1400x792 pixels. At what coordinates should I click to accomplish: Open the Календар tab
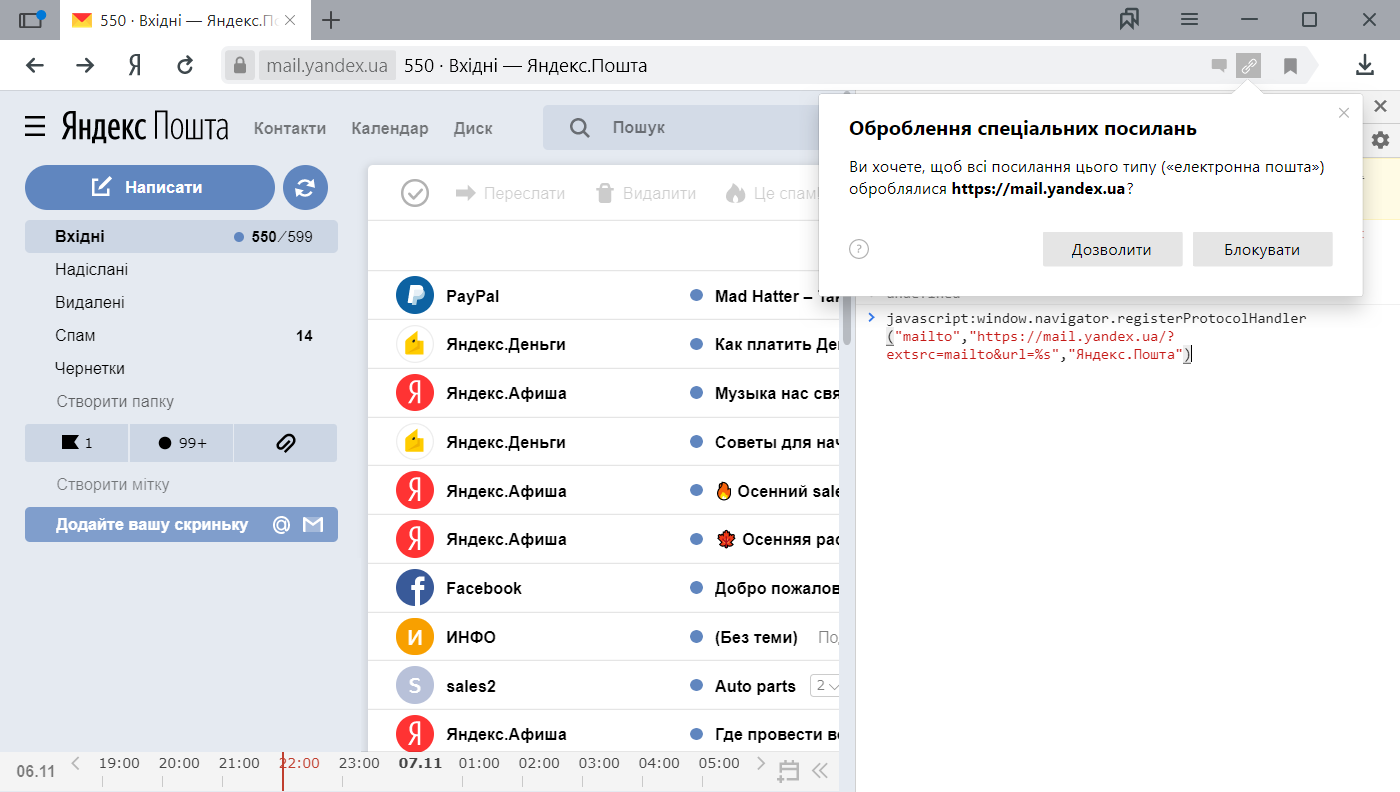(390, 128)
